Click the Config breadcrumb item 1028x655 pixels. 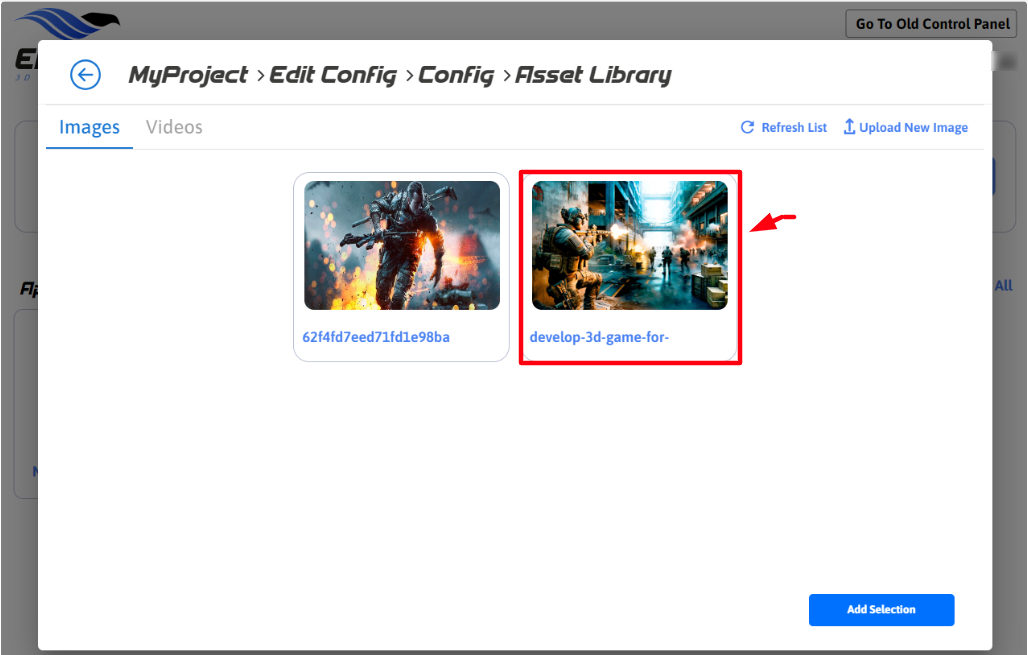tap(455, 75)
